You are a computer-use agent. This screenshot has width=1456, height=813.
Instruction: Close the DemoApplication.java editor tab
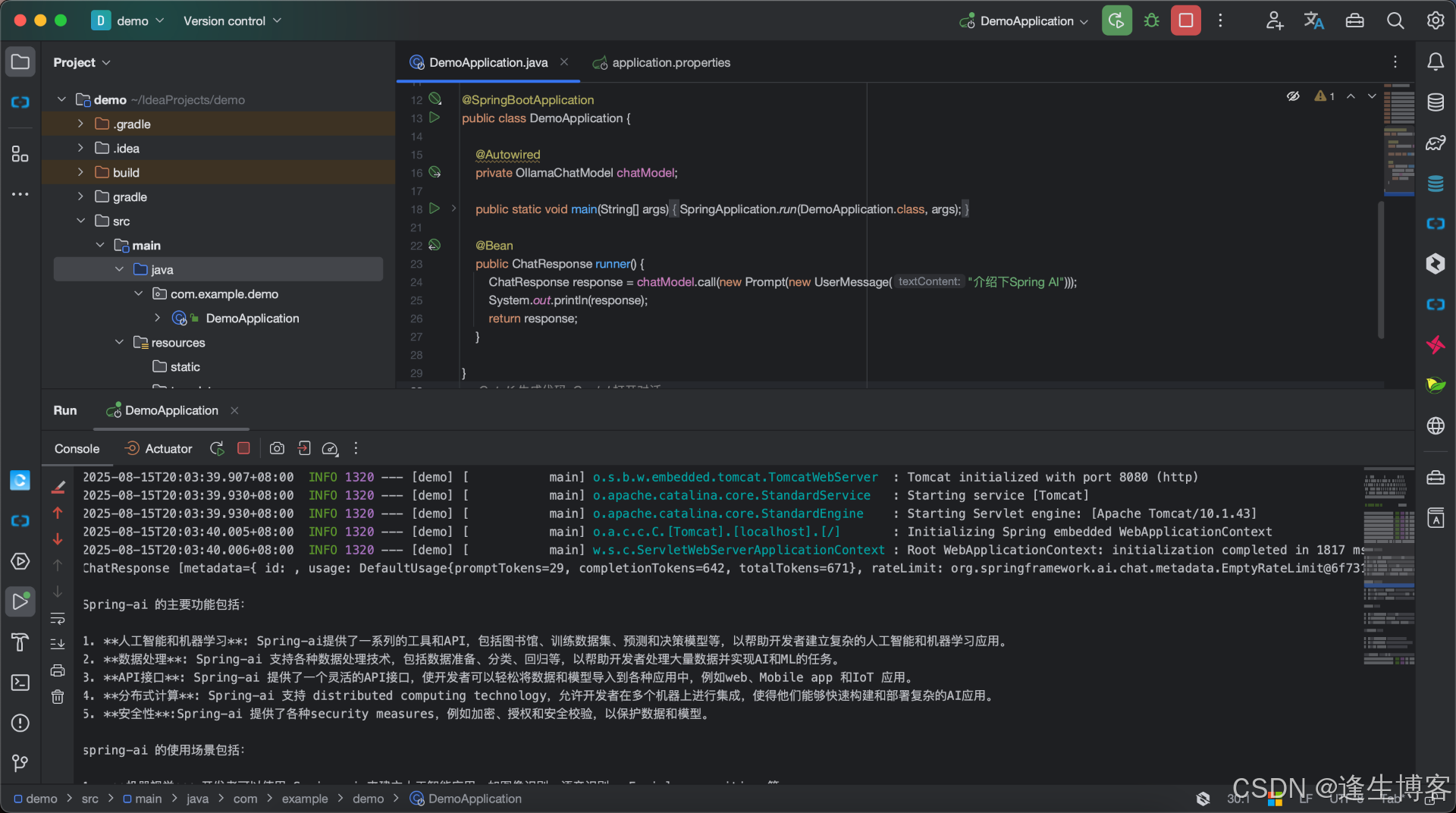click(564, 62)
